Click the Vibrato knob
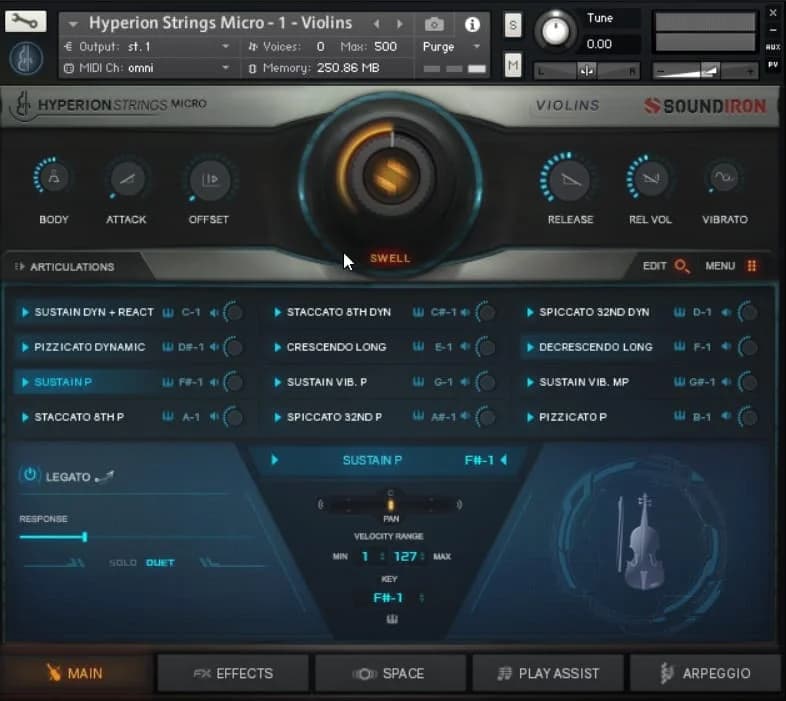The width and height of the screenshot is (786, 701). (x=724, y=178)
